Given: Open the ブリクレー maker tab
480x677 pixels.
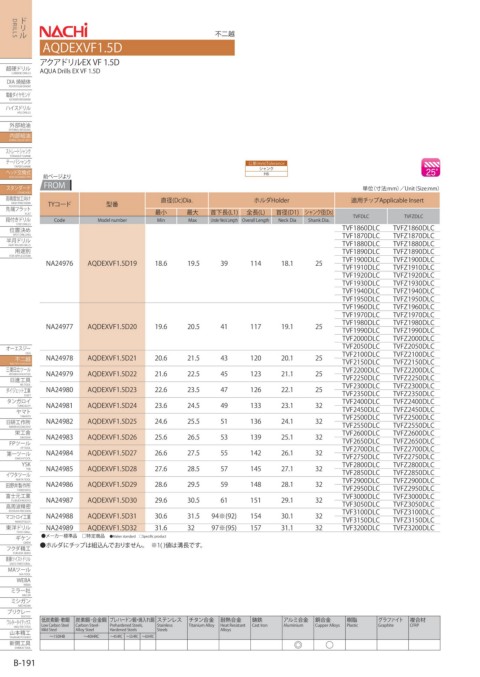Looking at the screenshot, I should click(16, 613).
